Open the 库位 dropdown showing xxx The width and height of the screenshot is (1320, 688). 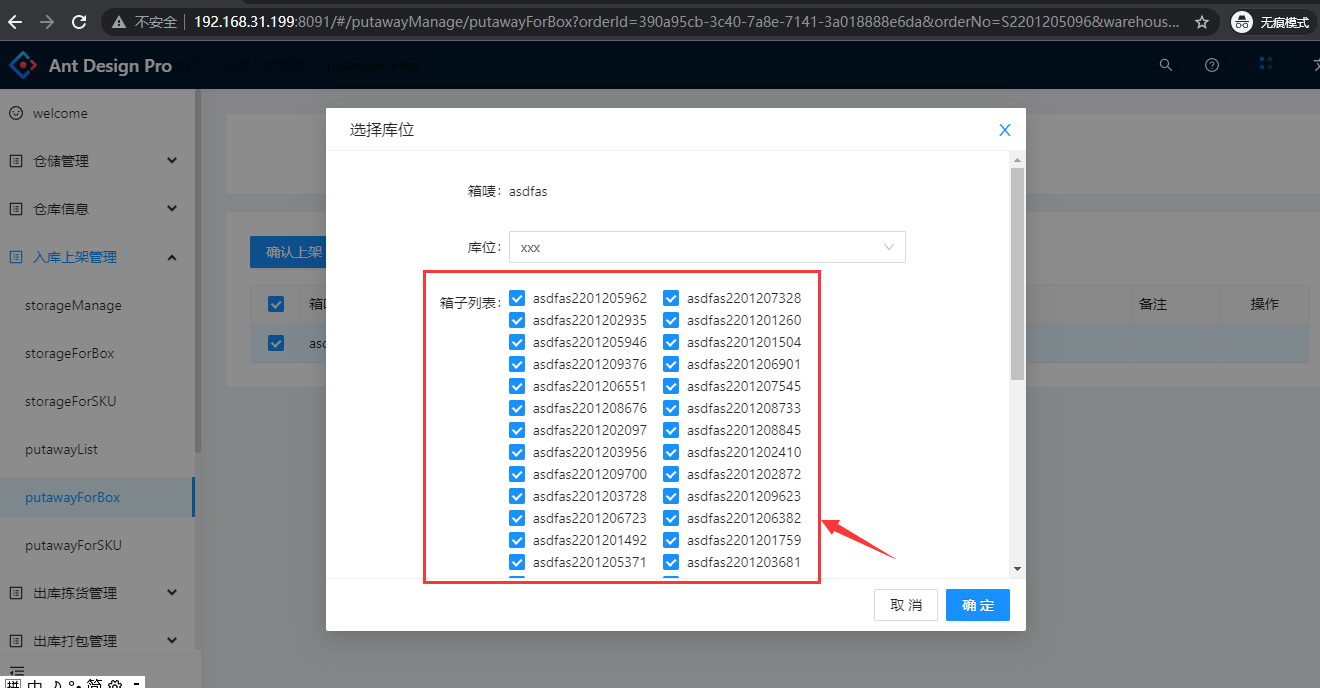(707, 247)
